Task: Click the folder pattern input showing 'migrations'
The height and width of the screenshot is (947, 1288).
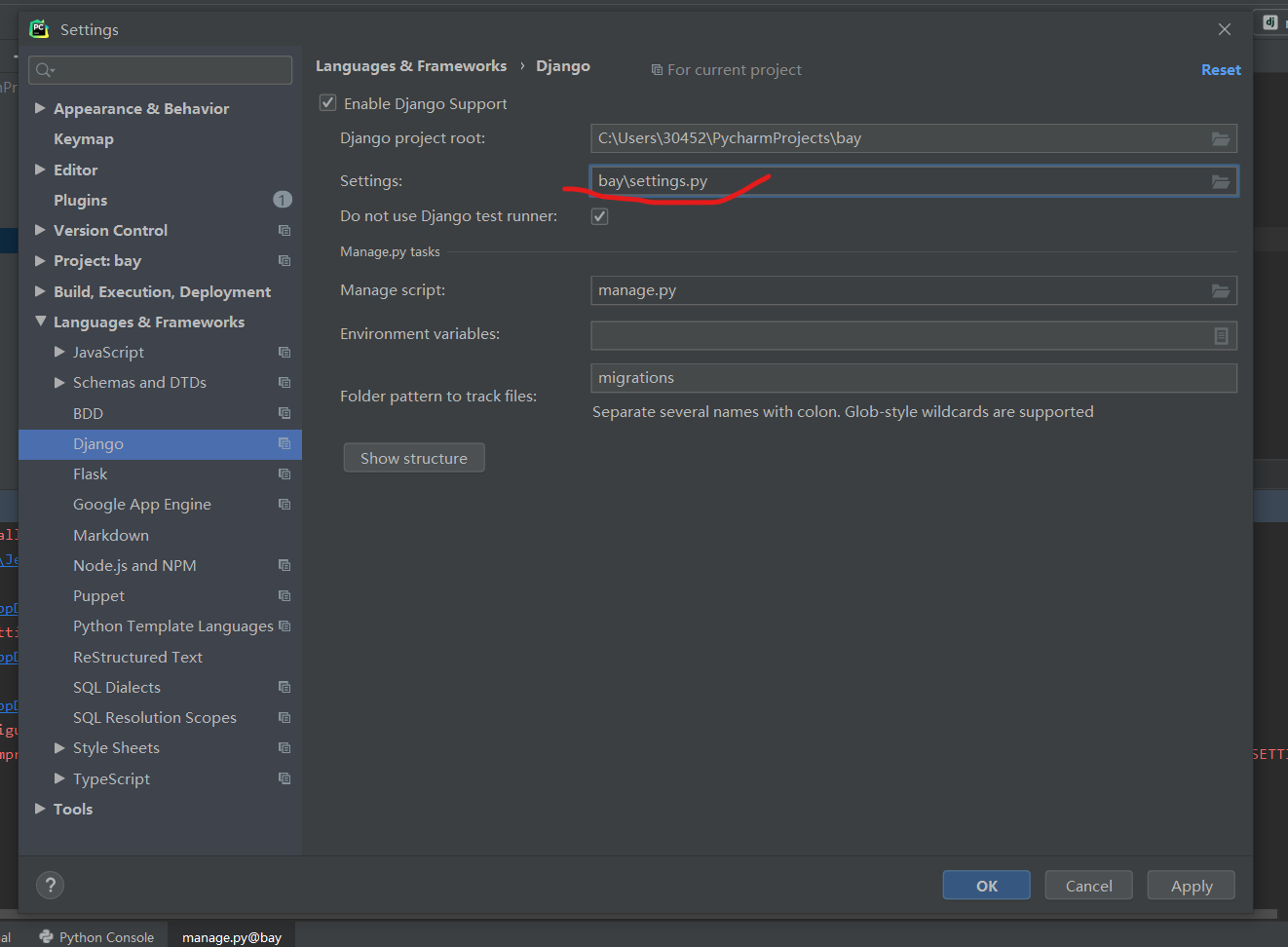Action: pos(913,377)
